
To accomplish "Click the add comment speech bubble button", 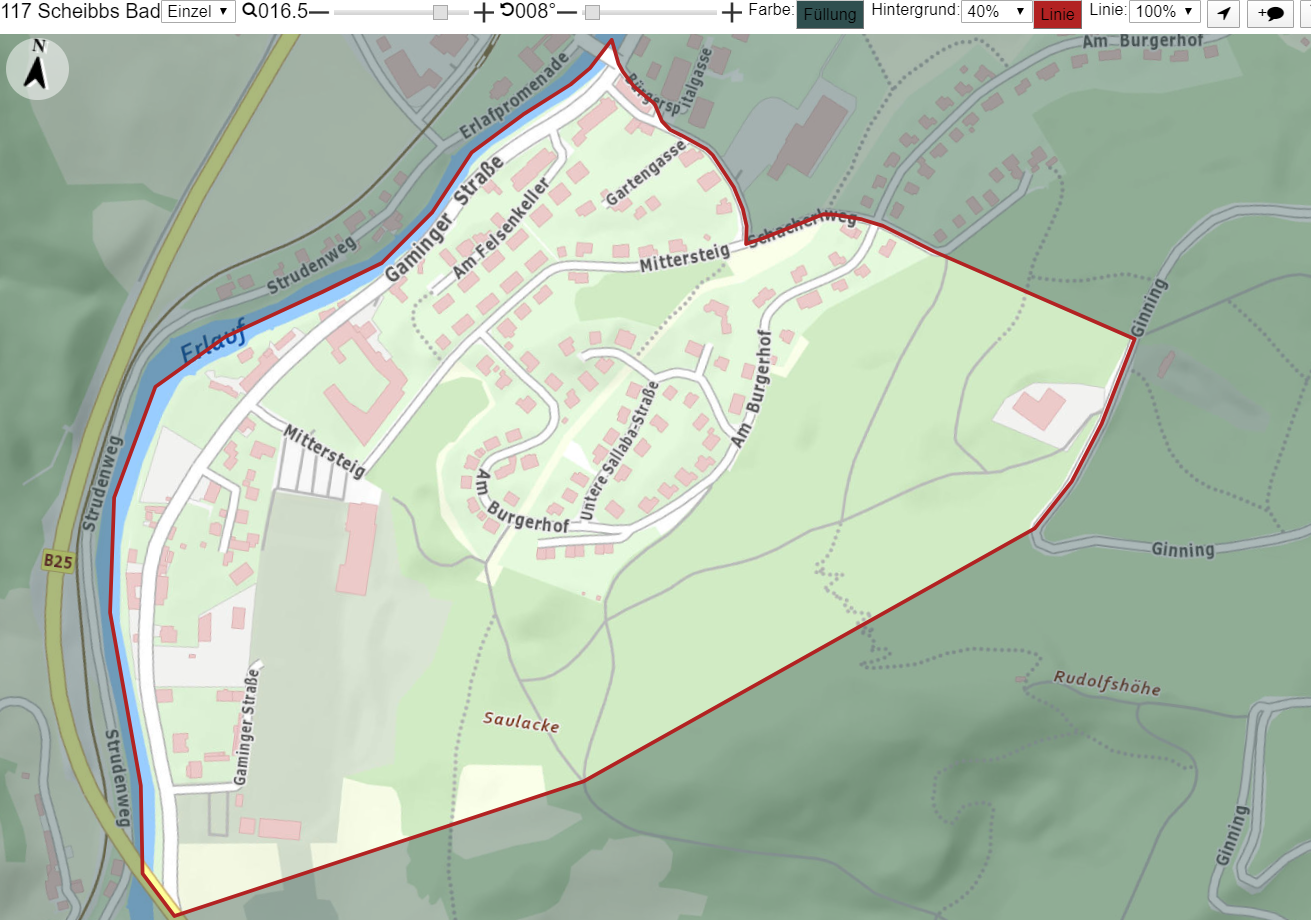I will 1270,13.
